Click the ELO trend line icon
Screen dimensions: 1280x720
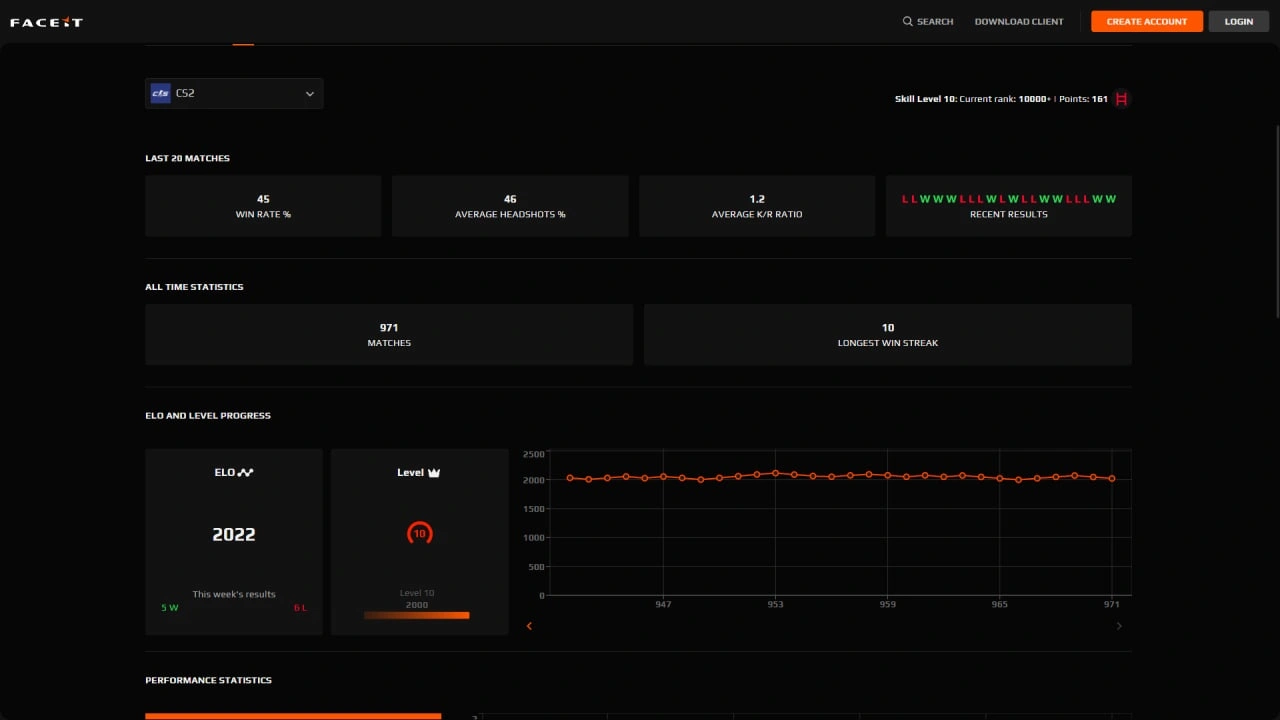(246, 473)
